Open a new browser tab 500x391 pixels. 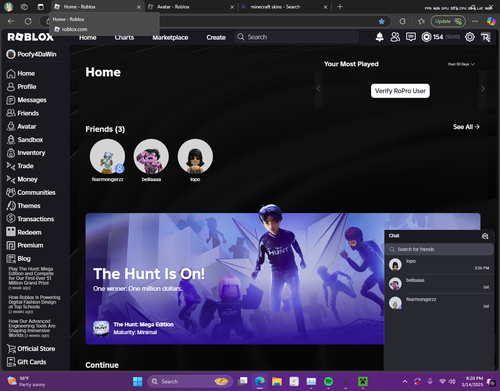click(x=340, y=7)
